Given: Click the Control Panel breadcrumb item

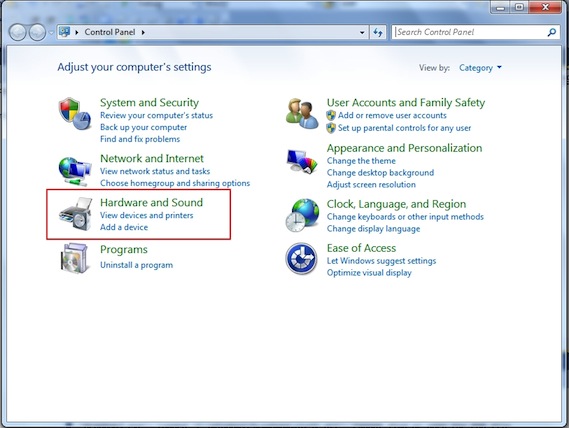Looking at the screenshot, I should click(x=110, y=32).
